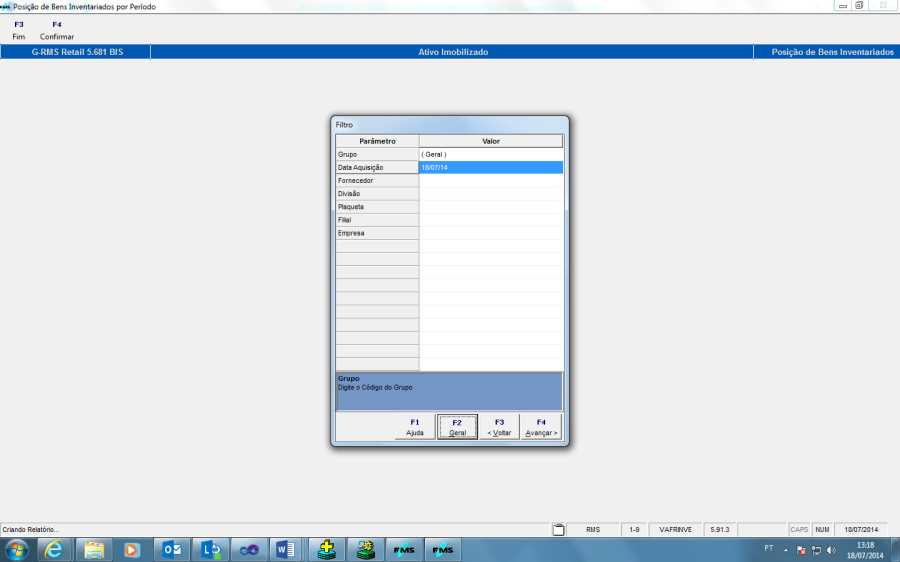Open F1 Ajuda help in the filter dialog
This screenshot has width=900, height=562.
point(415,427)
